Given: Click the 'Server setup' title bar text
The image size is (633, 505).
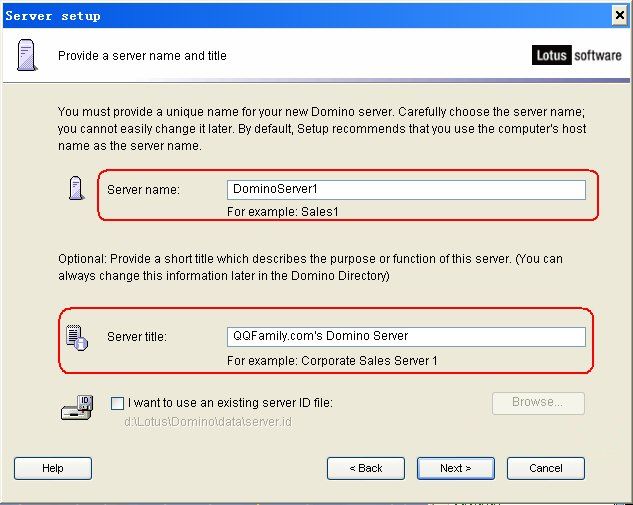Looking at the screenshot, I should (53, 16).
